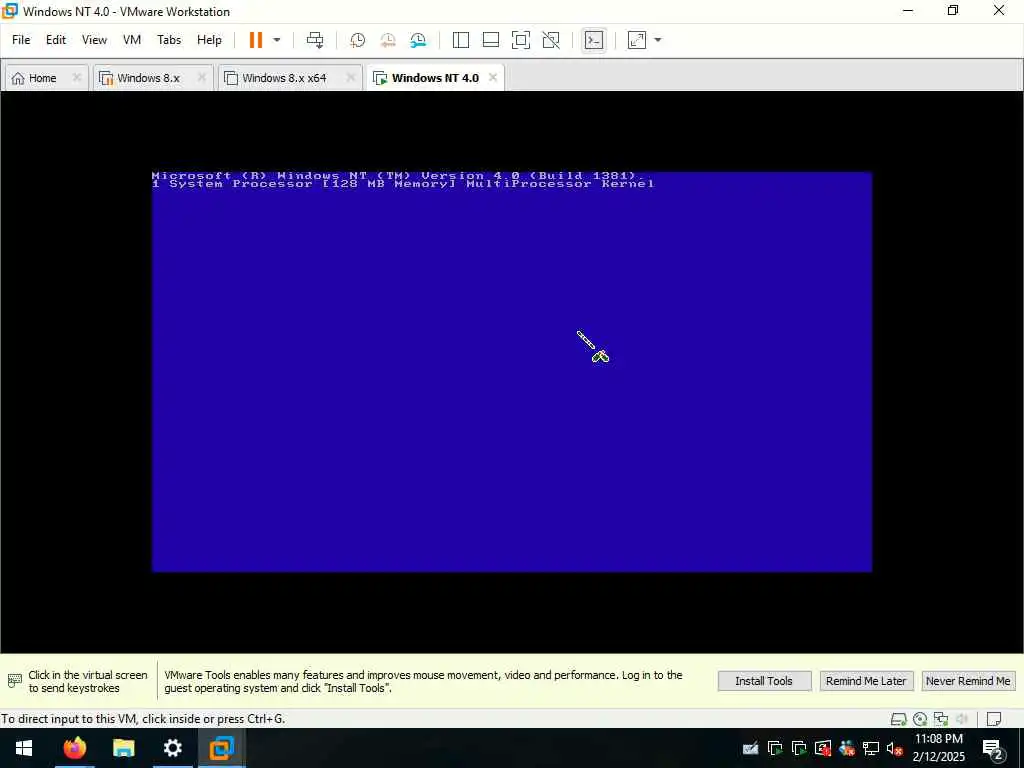This screenshot has height=768, width=1024.
Task: Revert the VM to its parent snapshot
Action: [388, 40]
